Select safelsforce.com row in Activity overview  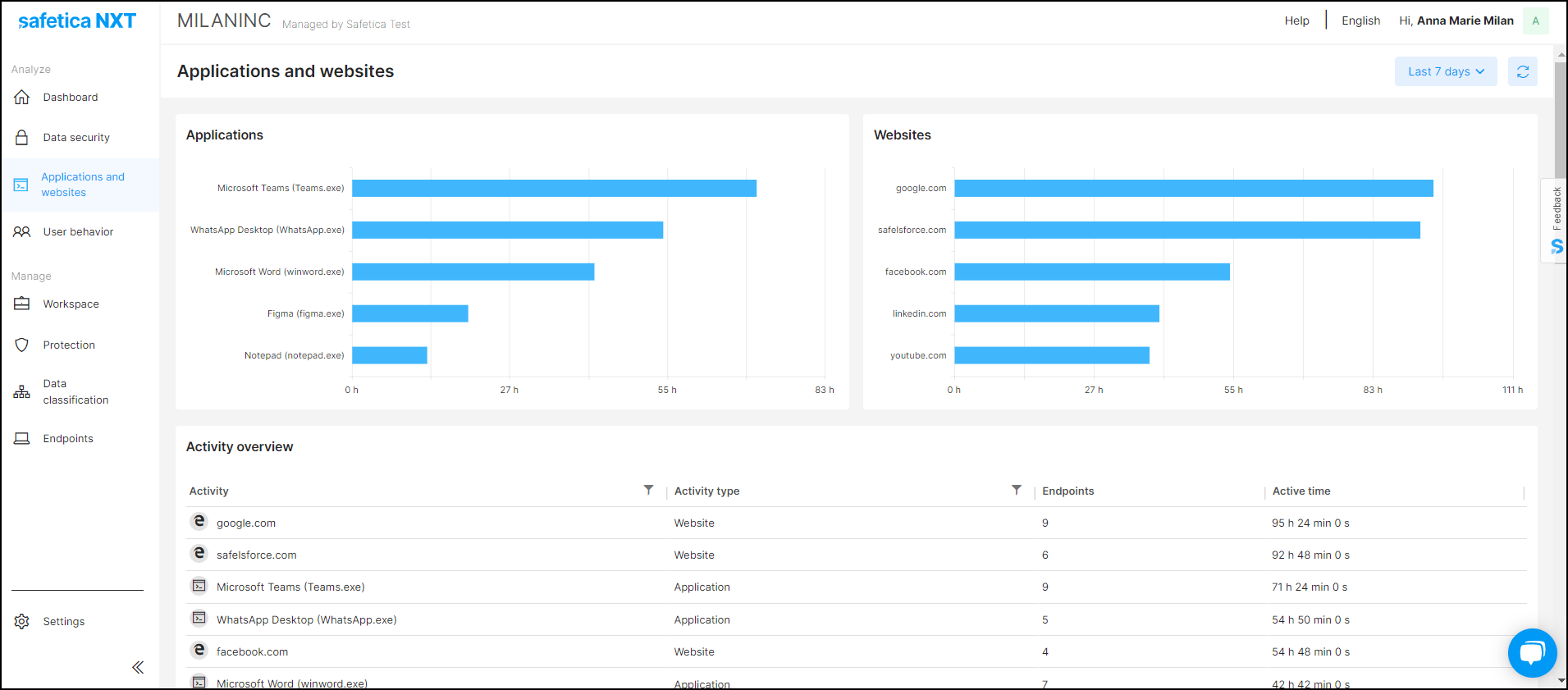[x=856, y=555]
